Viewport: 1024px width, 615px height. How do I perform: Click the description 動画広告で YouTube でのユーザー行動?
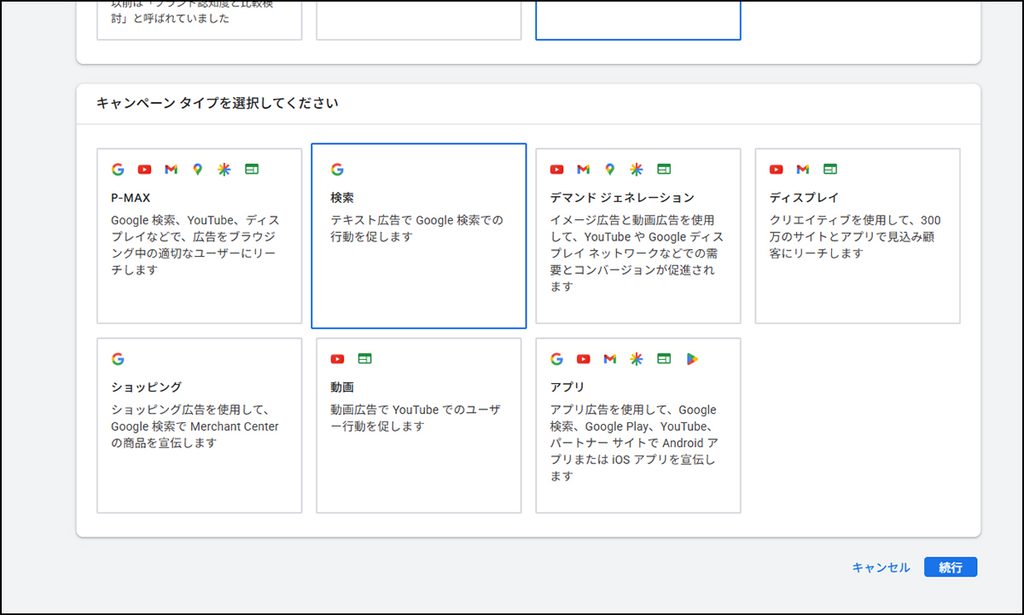coord(415,418)
